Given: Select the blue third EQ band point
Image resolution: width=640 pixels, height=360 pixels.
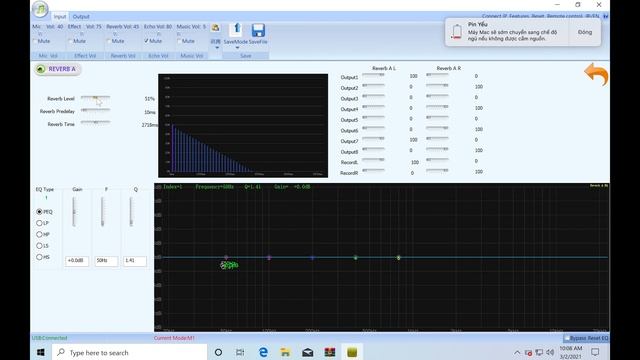Looking at the screenshot, I should pyautogui.click(x=312, y=258).
